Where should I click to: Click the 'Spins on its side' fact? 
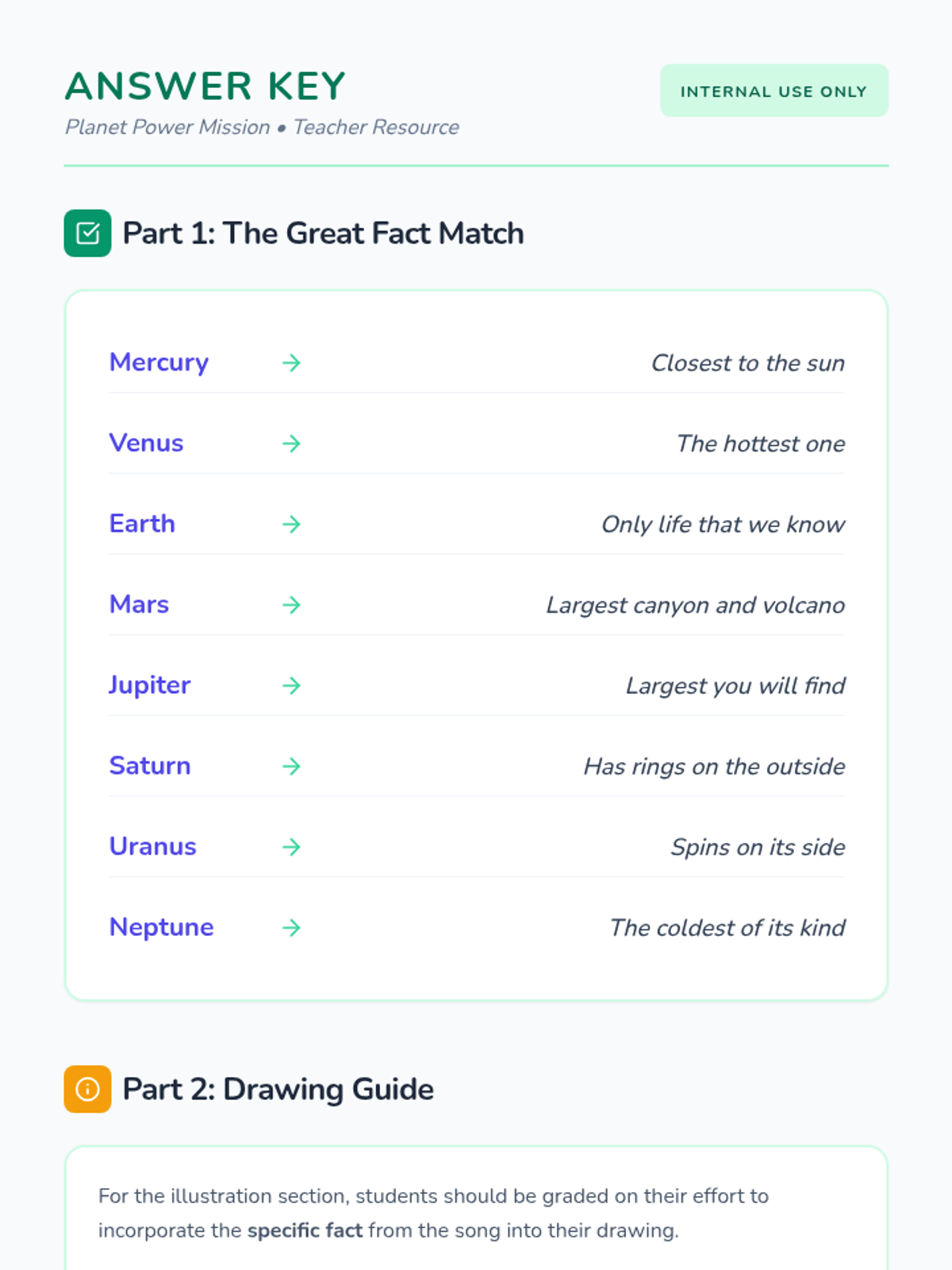(x=758, y=848)
